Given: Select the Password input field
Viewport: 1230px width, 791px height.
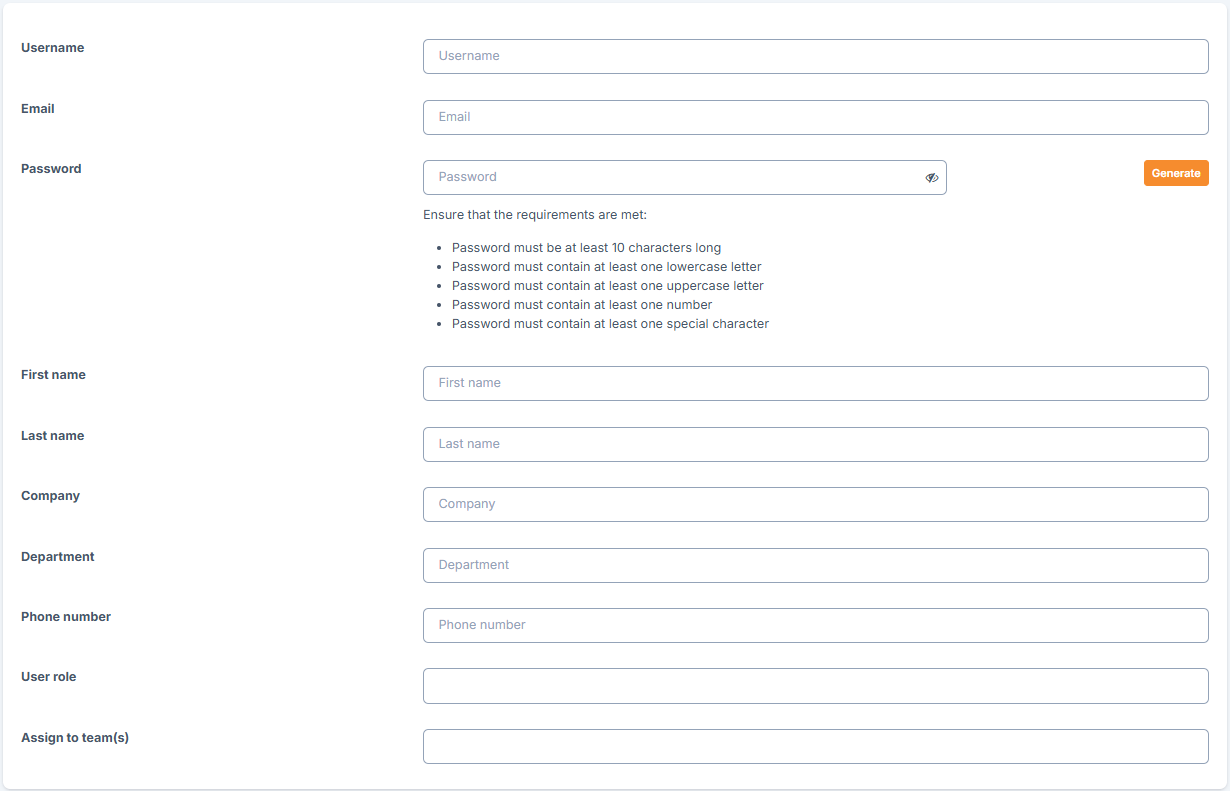Looking at the screenshot, I should pyautogui.click(x=685, y=177).
